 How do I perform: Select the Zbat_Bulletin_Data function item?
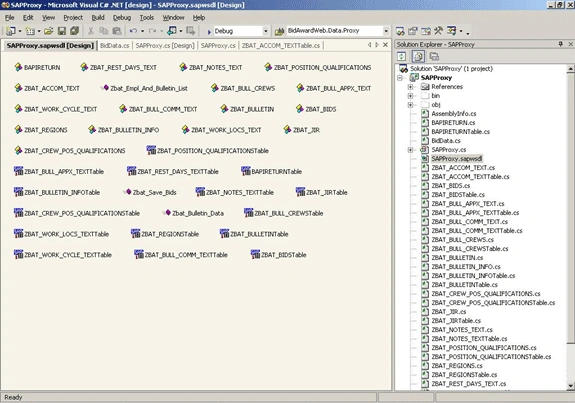193,213
